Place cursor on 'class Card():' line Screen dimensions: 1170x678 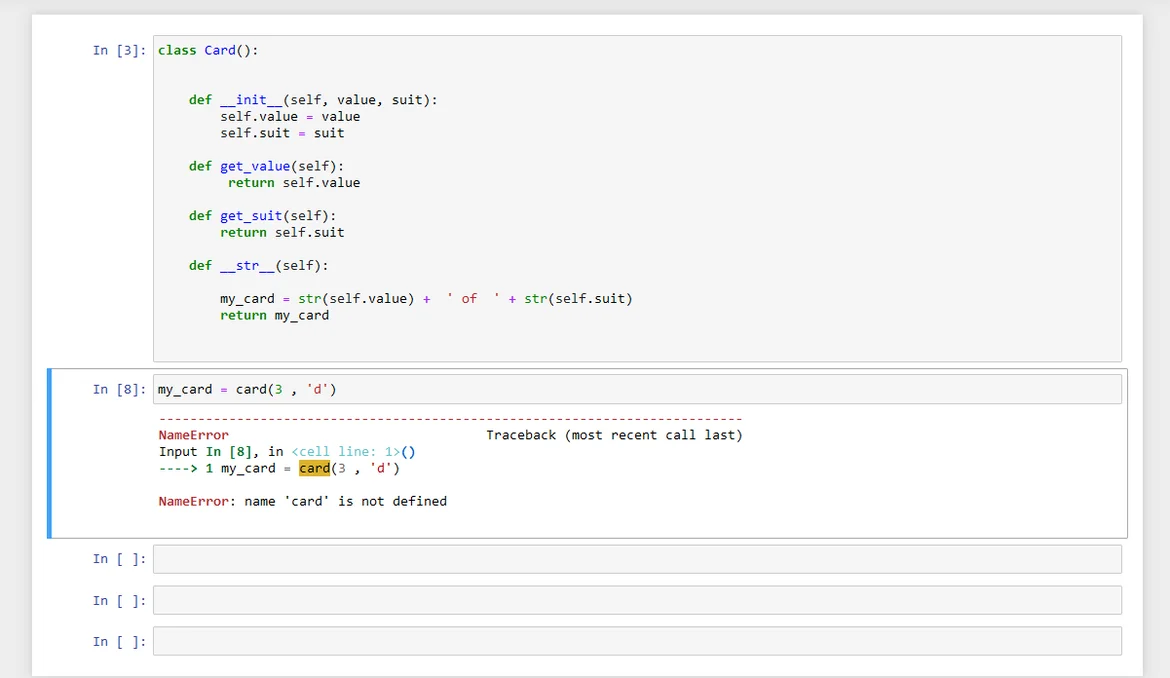pos(208,50)
